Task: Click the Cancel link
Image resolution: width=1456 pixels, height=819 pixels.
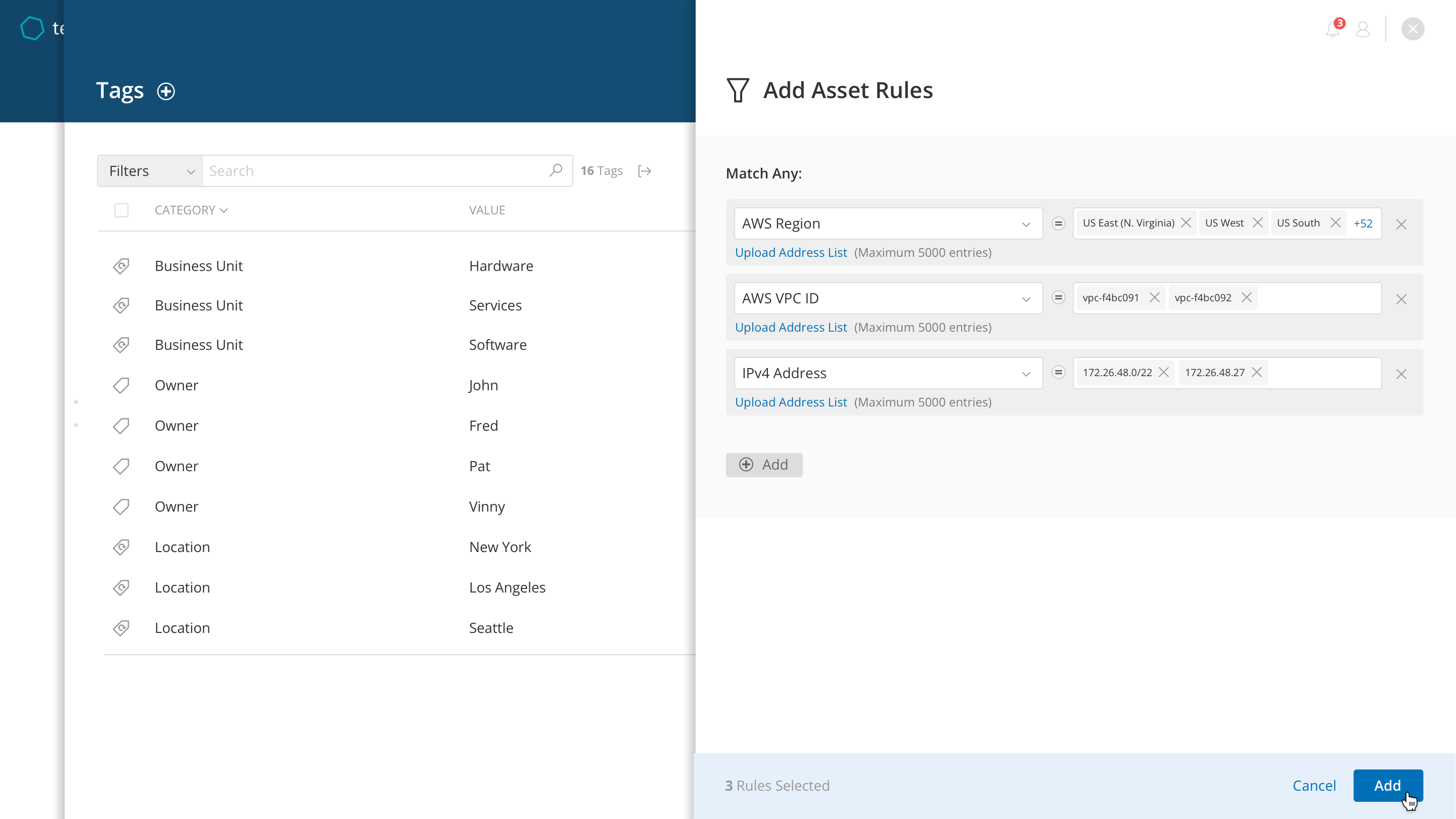Action: point(1314,786)
